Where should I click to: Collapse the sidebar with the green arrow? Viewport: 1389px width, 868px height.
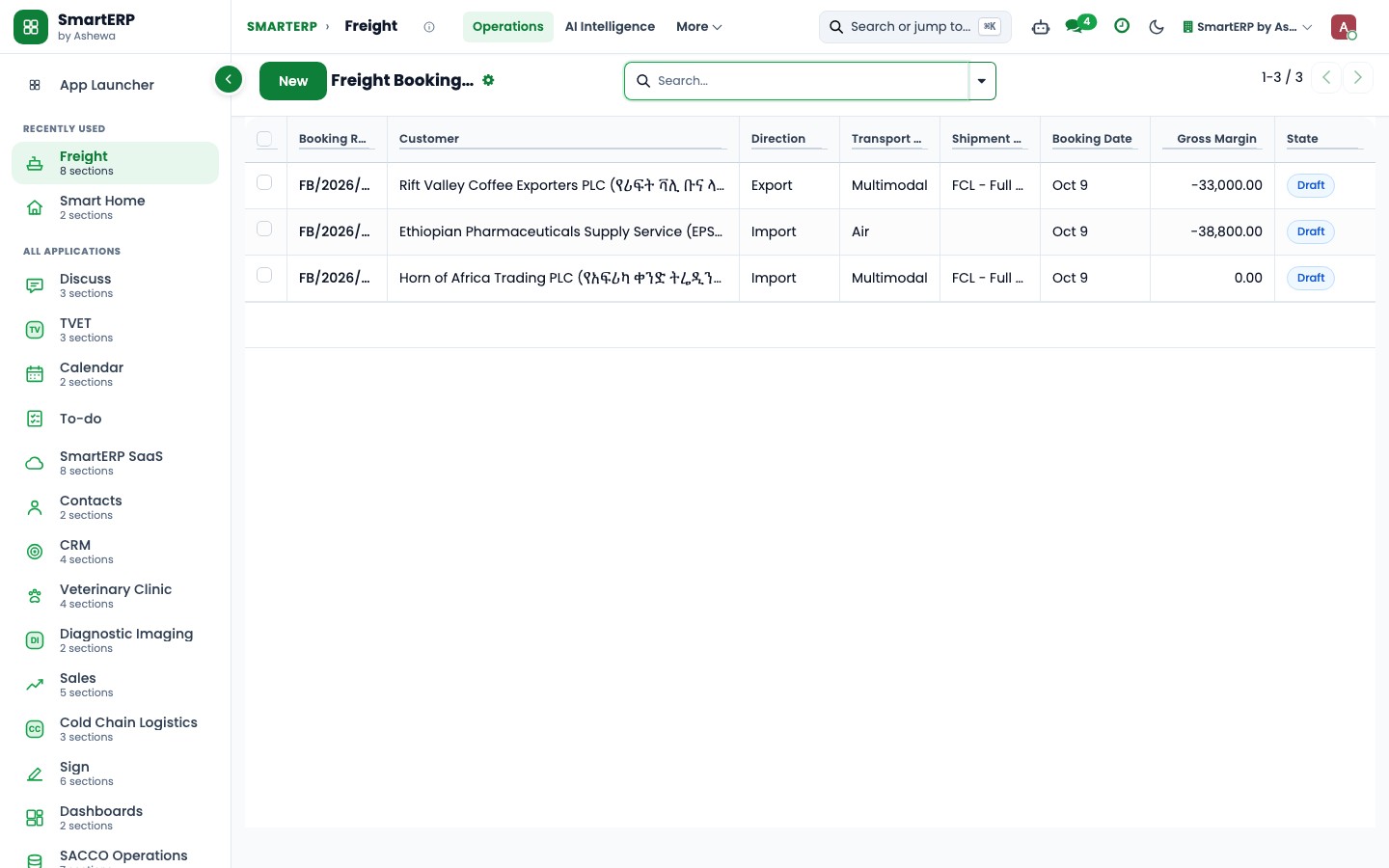tap(229, 79)
